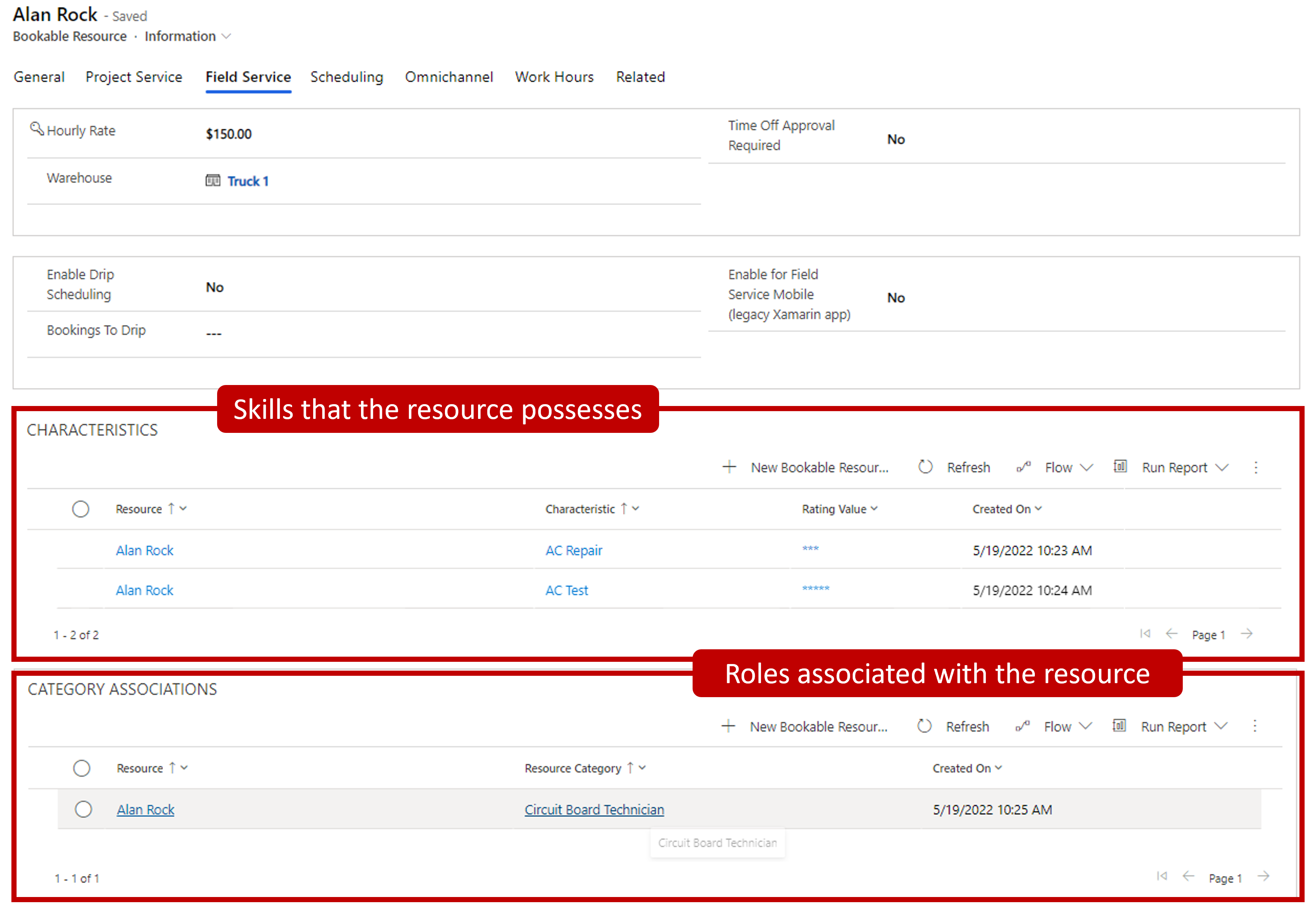Open Alan Rock link in Category Associations
The height and width of the screenshot is (911, 1316).
(x=145, y=809)
